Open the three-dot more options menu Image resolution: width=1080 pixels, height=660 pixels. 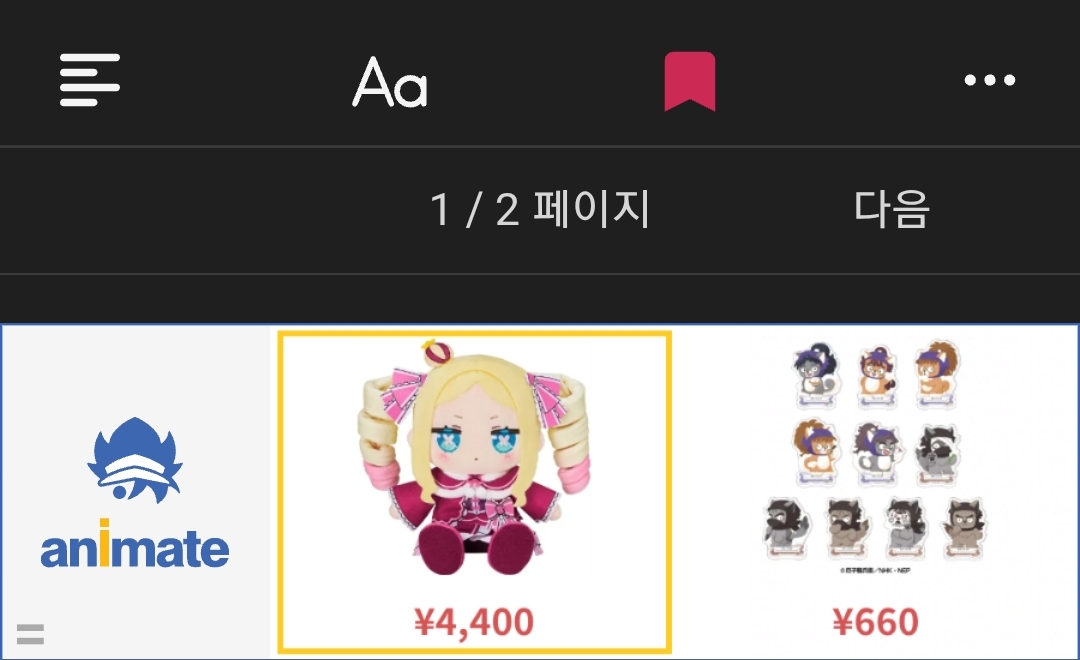coord(990,80)
